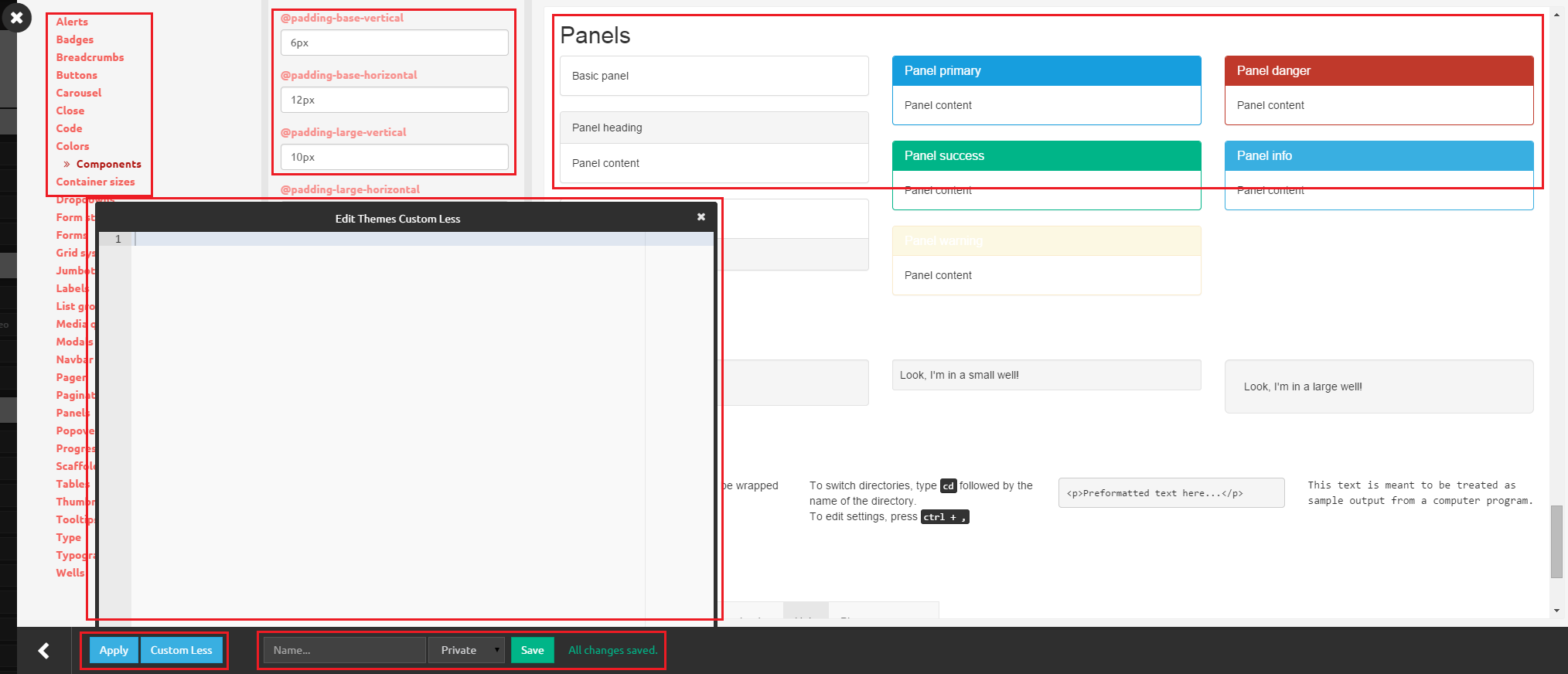Click the theme Name input field
This screenshot has height=674, width=1568.
(x=344, y=650)
